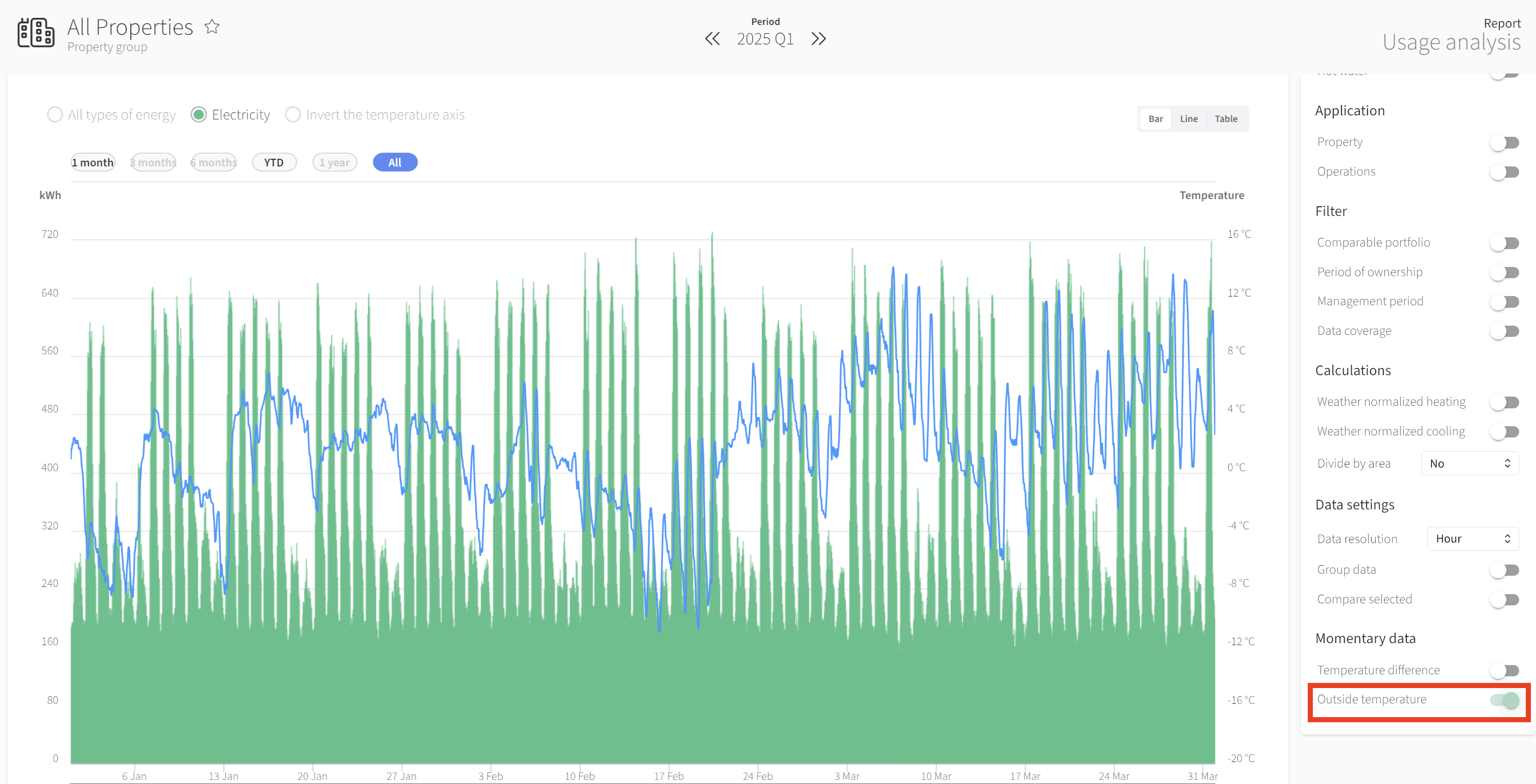1536x784 pixels.
Task: Click the All Properties heading
Action: (x=130, y=27)
